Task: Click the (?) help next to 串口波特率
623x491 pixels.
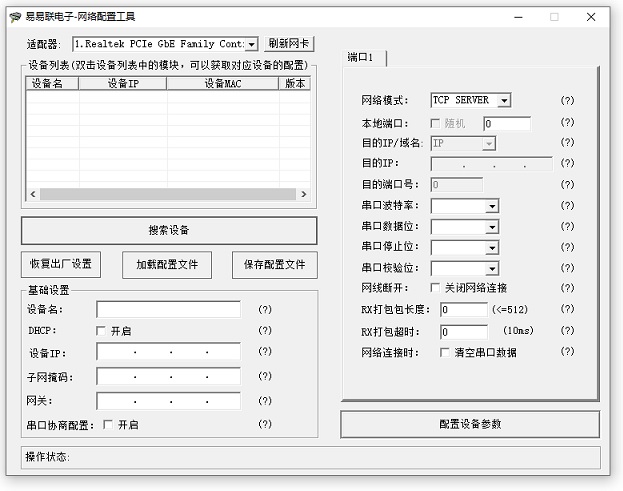Action: tap(567, 205)
